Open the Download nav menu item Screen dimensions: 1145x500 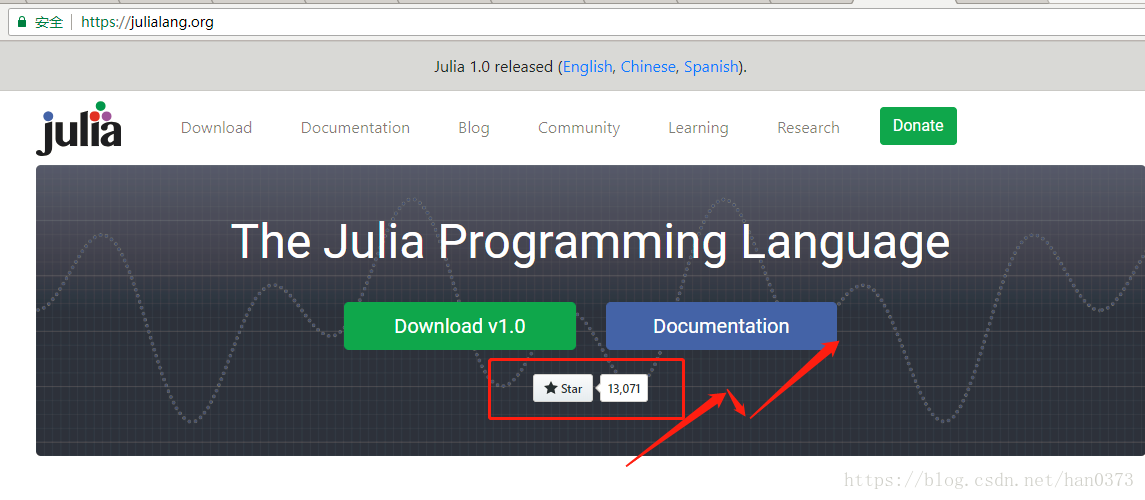click(x=216, y=128)
